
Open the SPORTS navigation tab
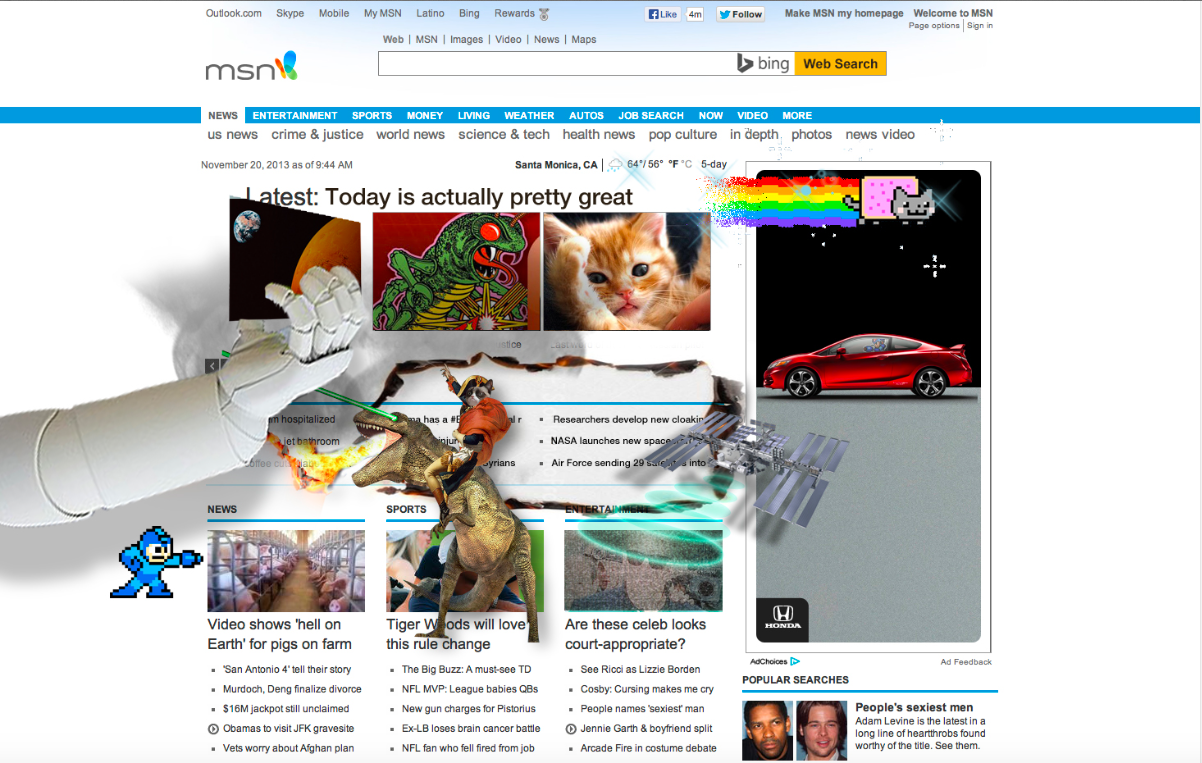click(x=372, y=115)
